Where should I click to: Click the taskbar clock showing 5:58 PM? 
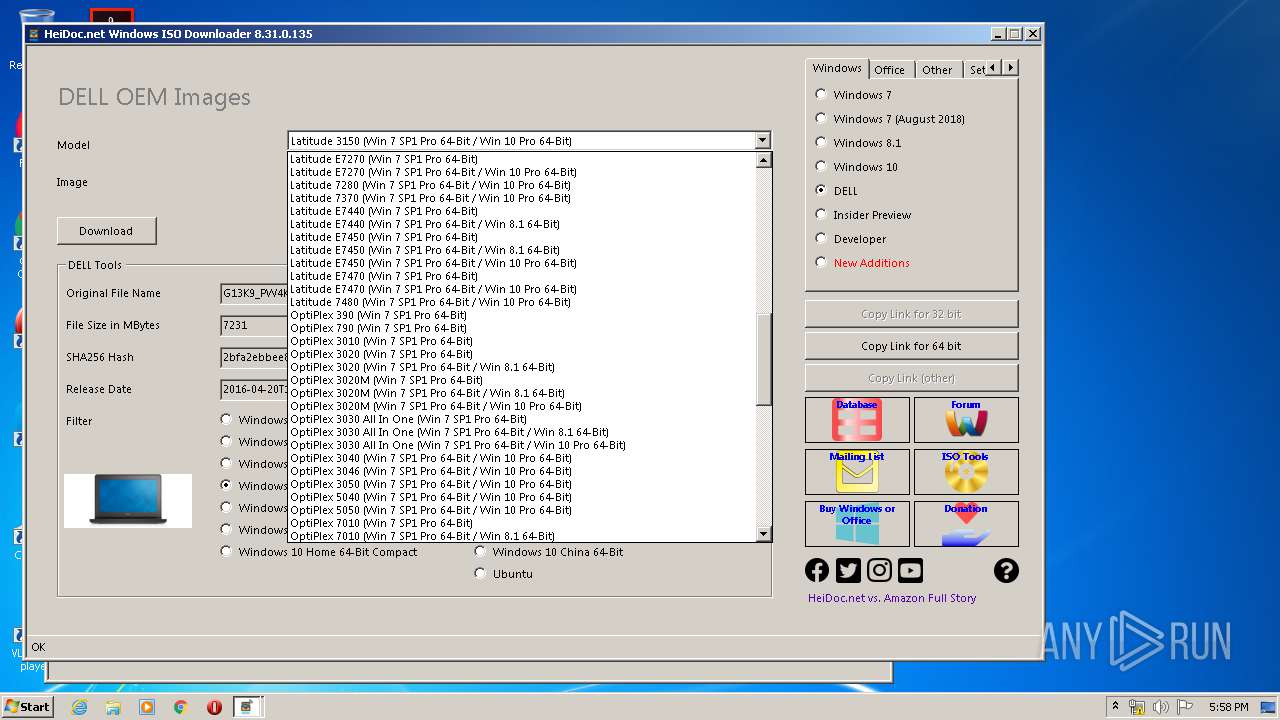coord(1228,707)
